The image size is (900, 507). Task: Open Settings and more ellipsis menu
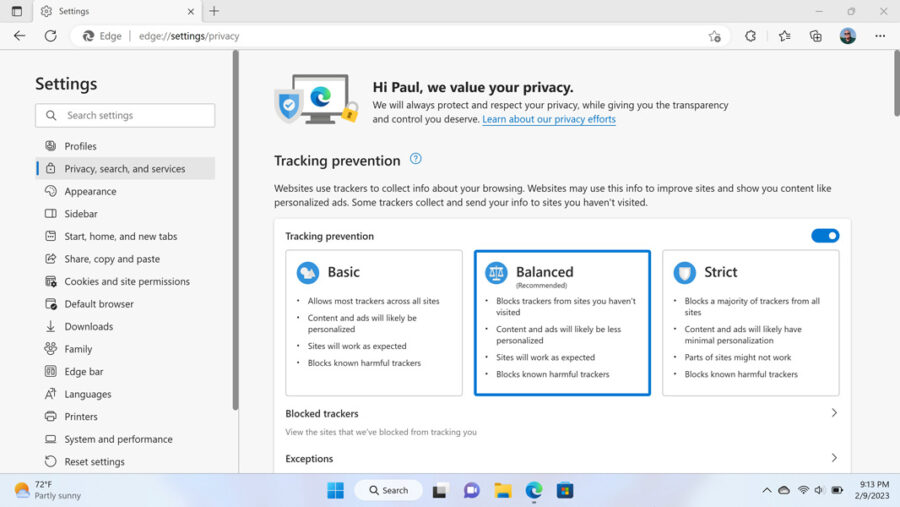click(x=880, y=36)
